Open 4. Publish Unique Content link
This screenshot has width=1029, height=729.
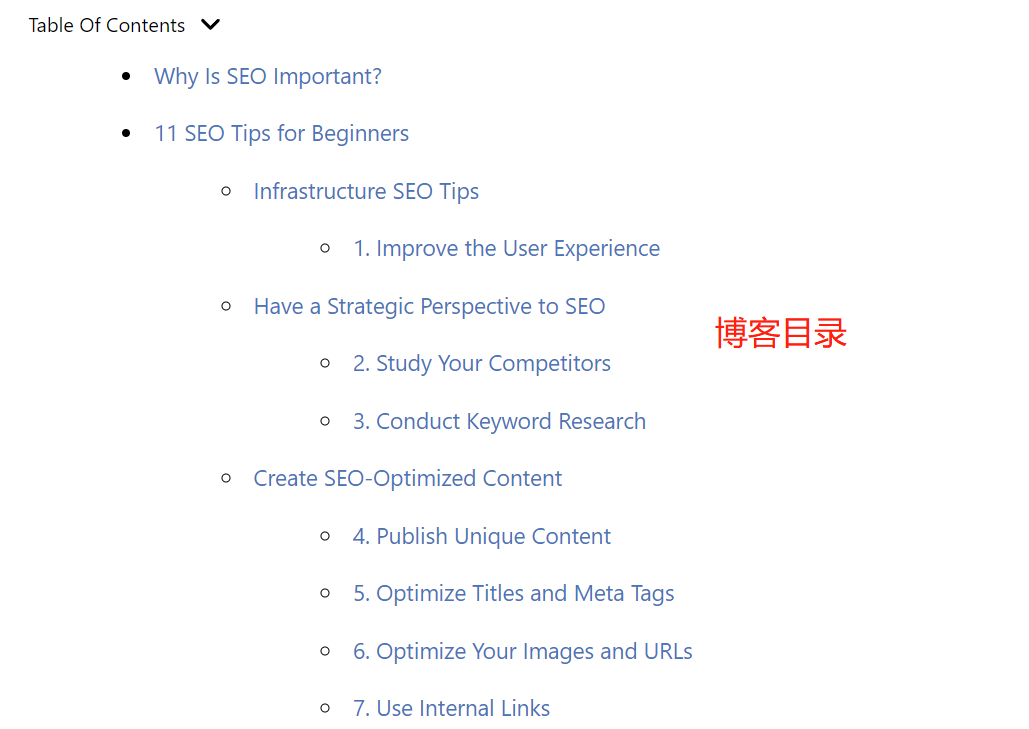(x=482, y=536)
